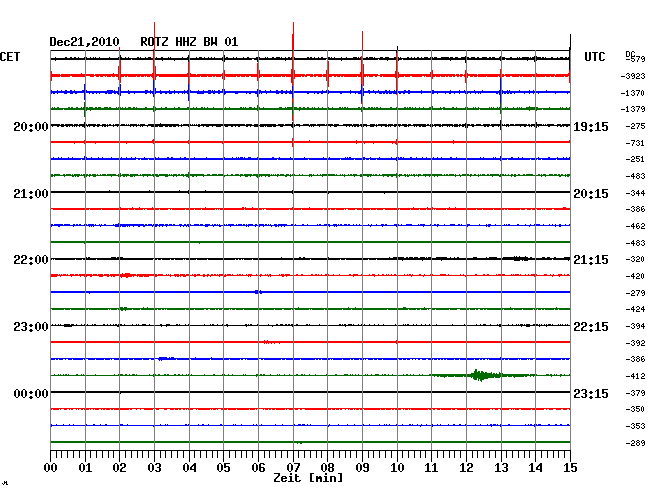Click the 03 minute axis label

(x=154, y=468)
